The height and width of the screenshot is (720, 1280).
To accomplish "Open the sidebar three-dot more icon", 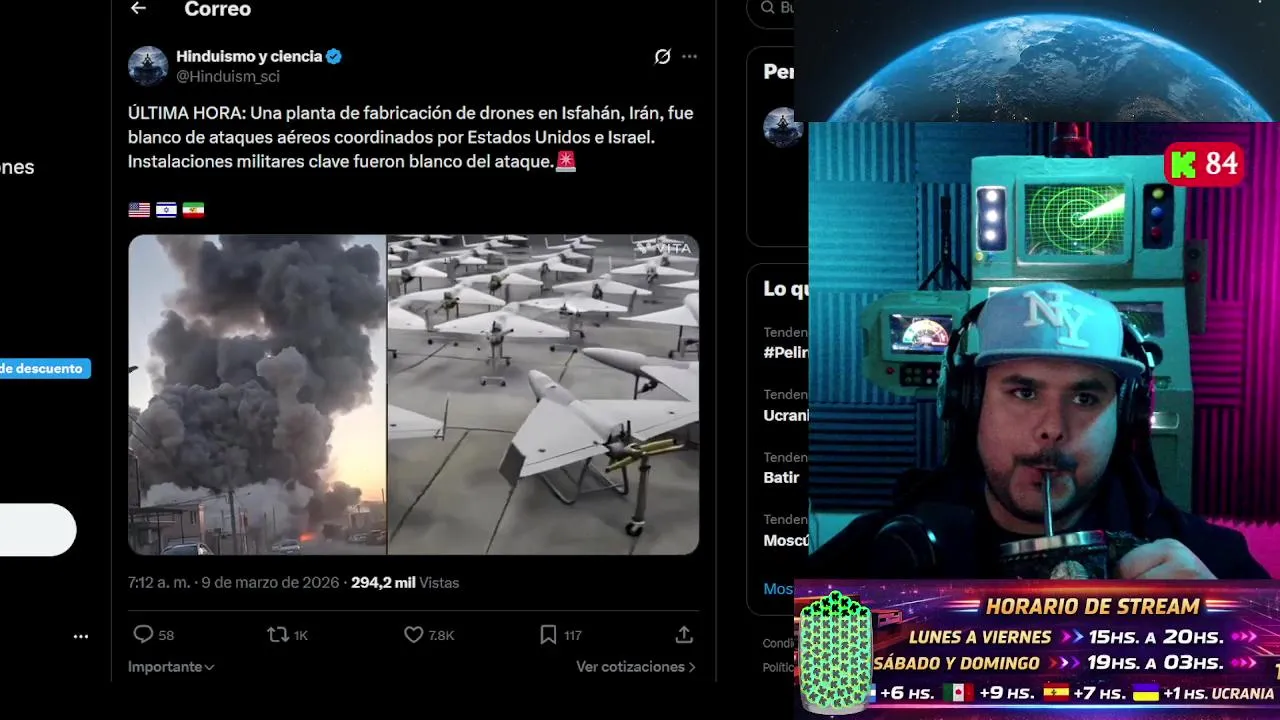I will point(81,636).
